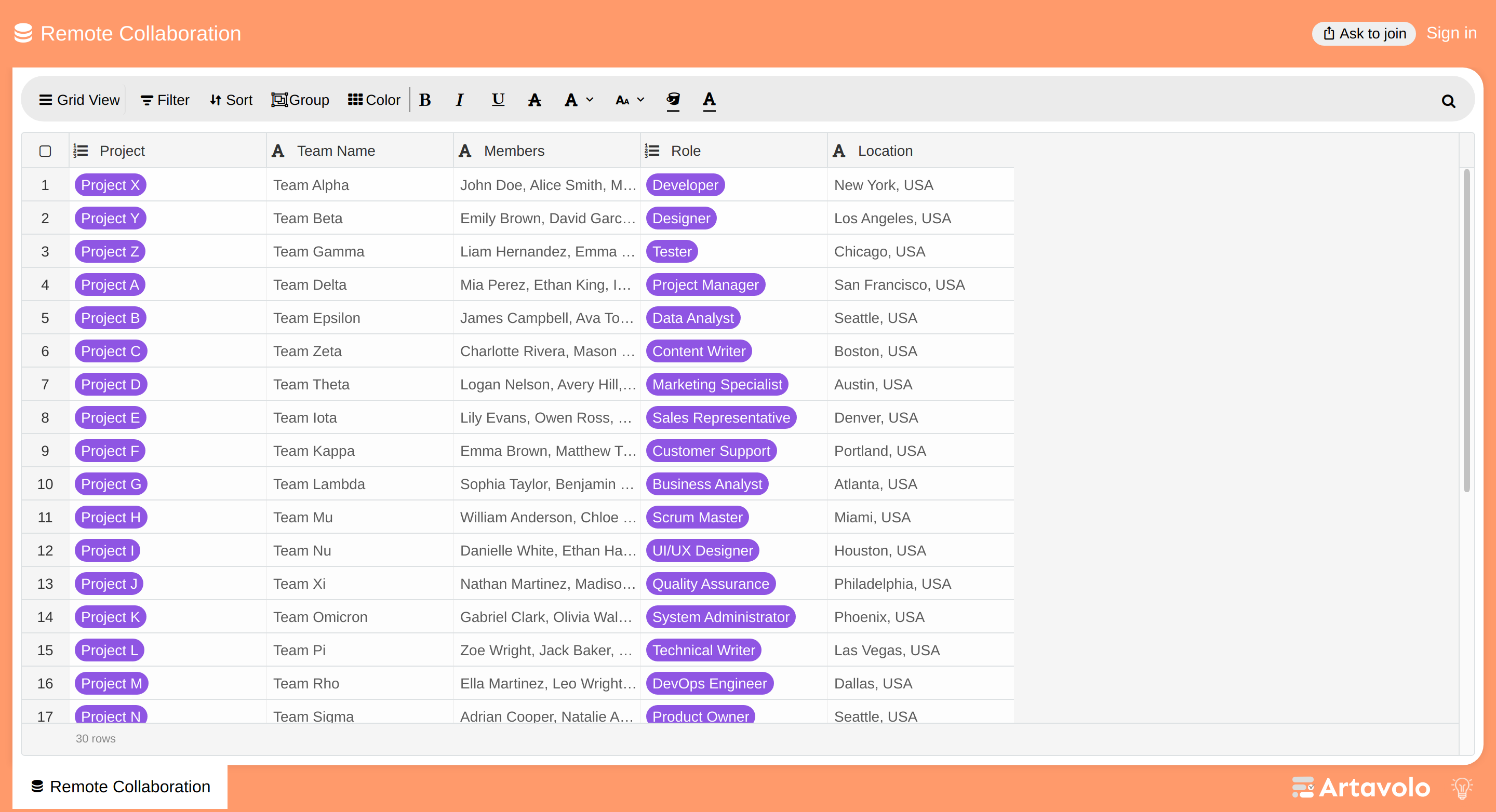Click the Project X tag
Viewport: 1496px width, 812px height.
[x=110, y=185]
